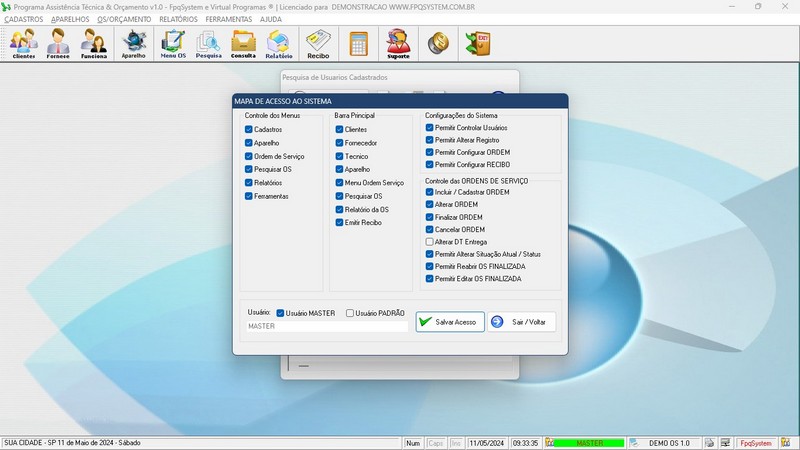Open Menu OS from the toolbar
The width and height of the screenshot is (800, 450).
(x=173, y=44)
